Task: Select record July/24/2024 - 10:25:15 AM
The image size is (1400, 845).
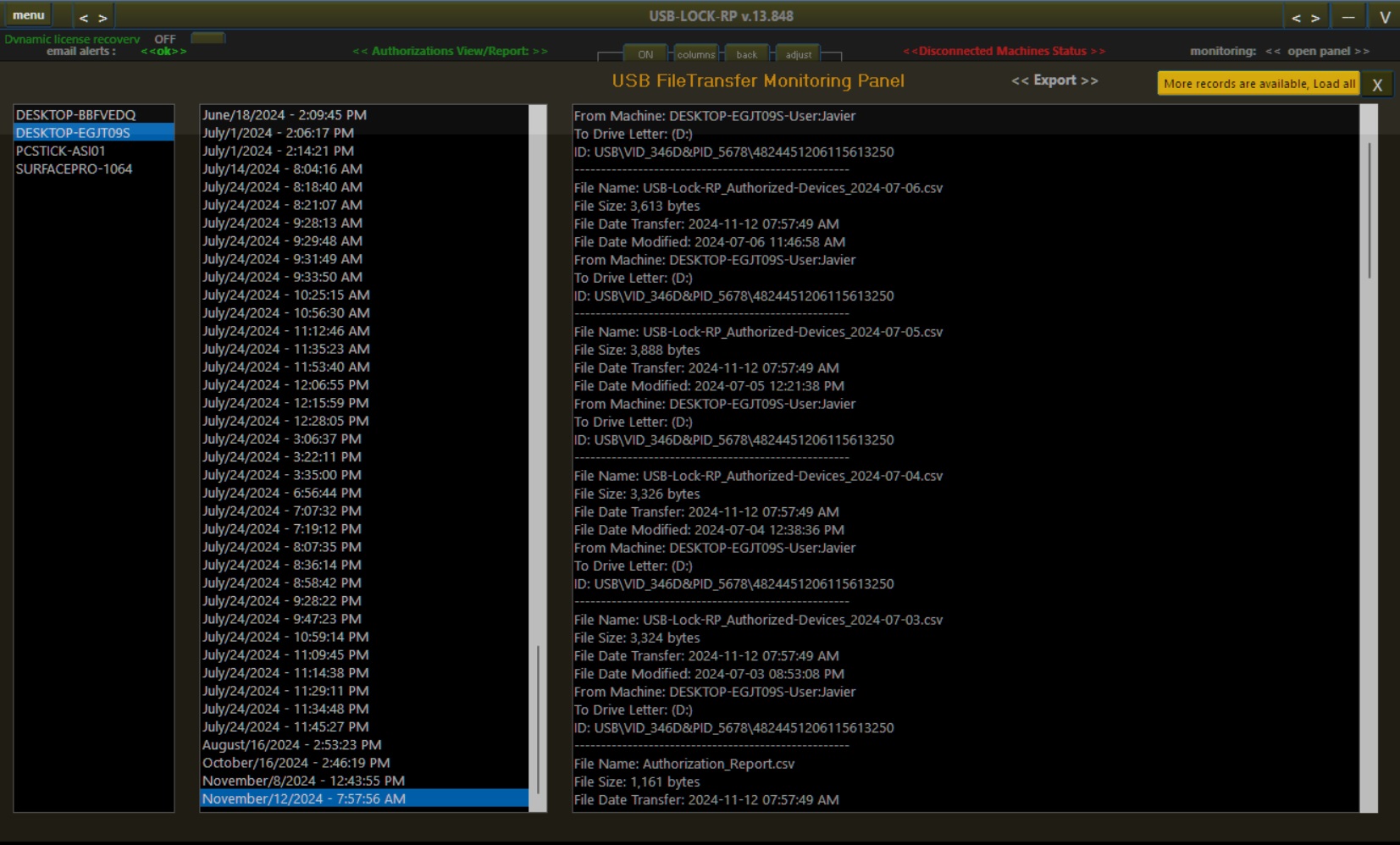Action: click(x=364, y=295)
